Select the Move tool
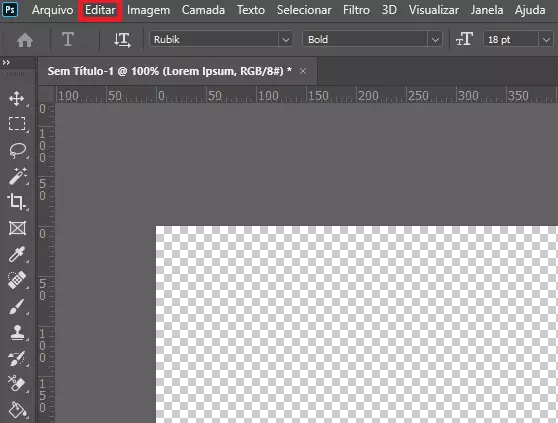Screen dimensions: 558x423 coord(17,99)
